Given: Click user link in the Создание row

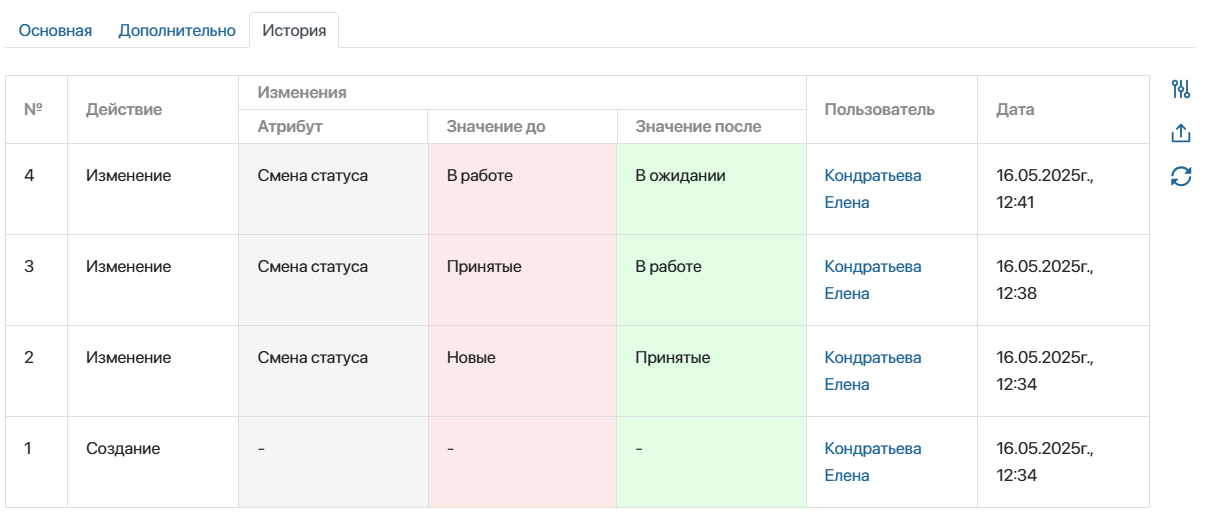Looking at the screenshot, I should pyautogui.click(x=872, y=461).
